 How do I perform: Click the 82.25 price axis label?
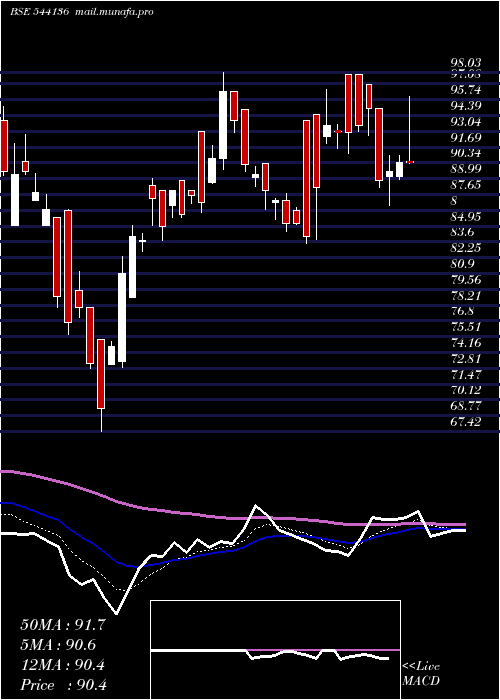click(x=465, y=248)
